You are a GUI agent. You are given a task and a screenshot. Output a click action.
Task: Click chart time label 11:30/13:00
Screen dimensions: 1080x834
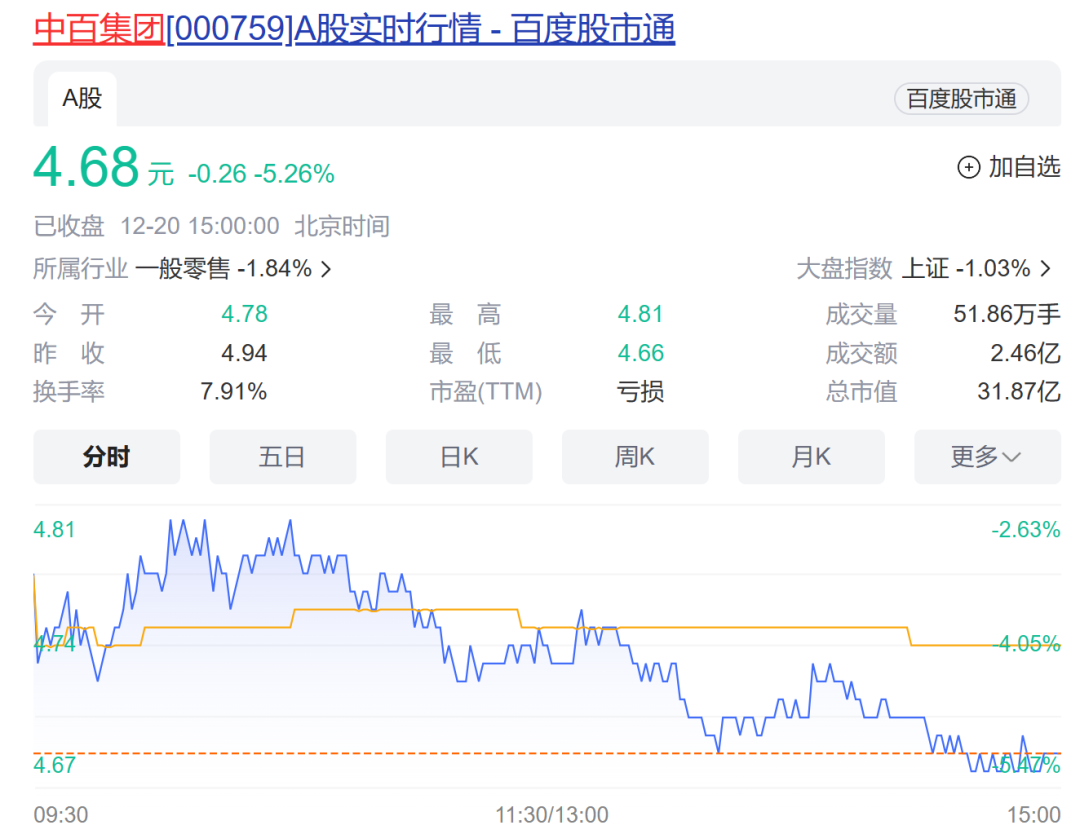click(x=552, y=815)
